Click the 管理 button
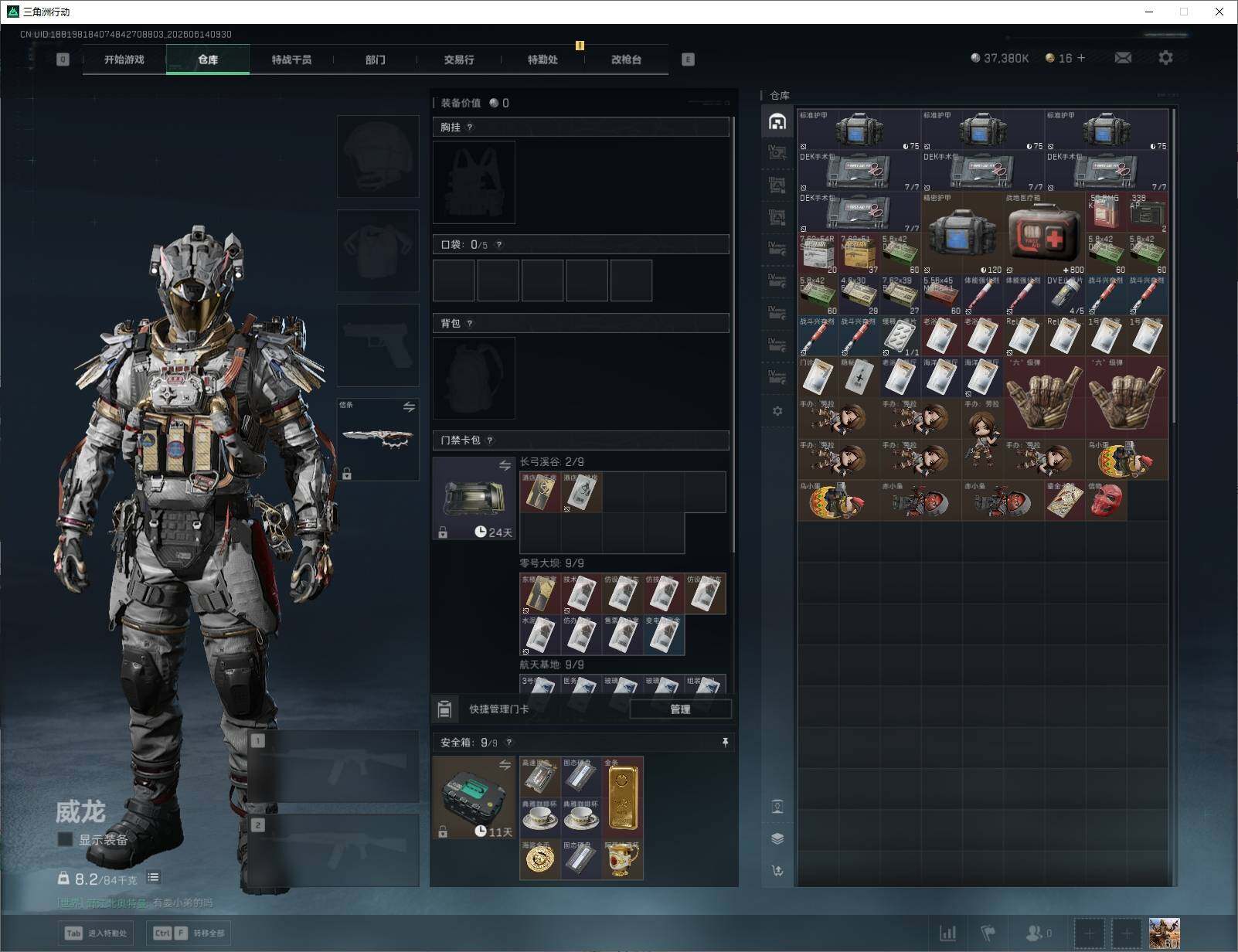 click(680, 709)
